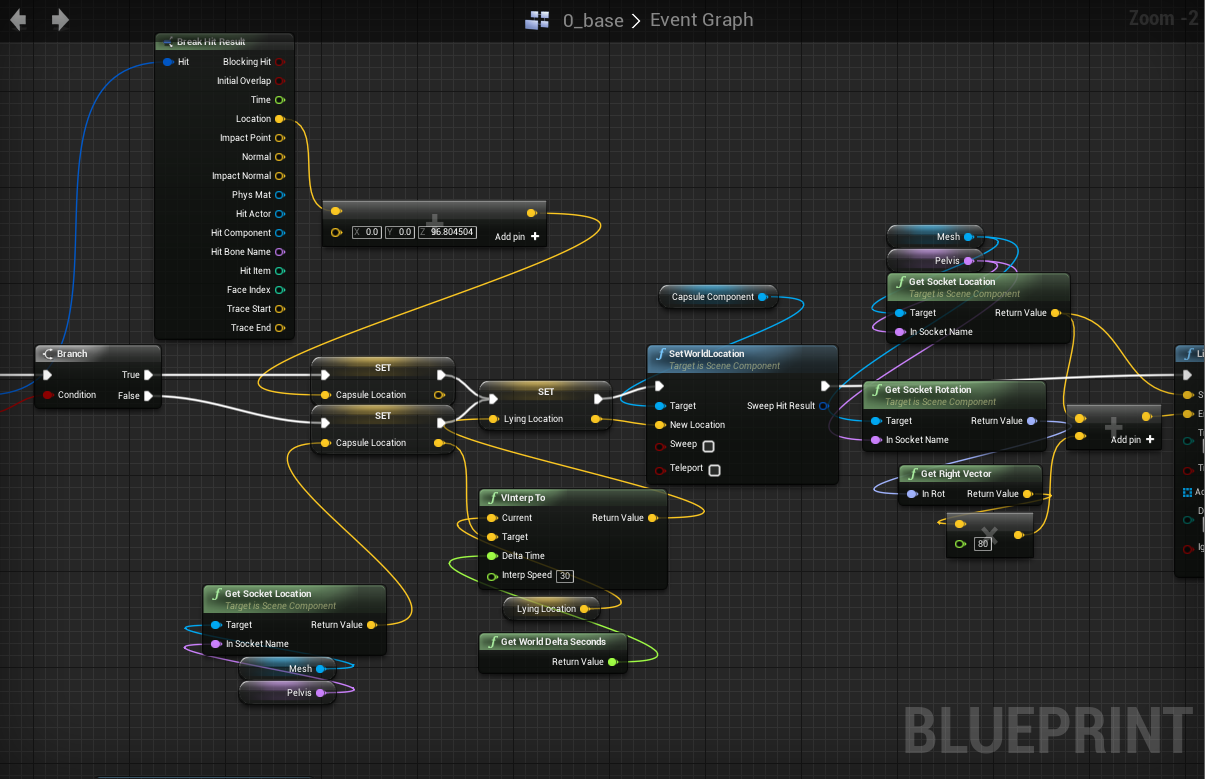Enable the Sweep checkbox on SetWorldLocation

point(710,445)
